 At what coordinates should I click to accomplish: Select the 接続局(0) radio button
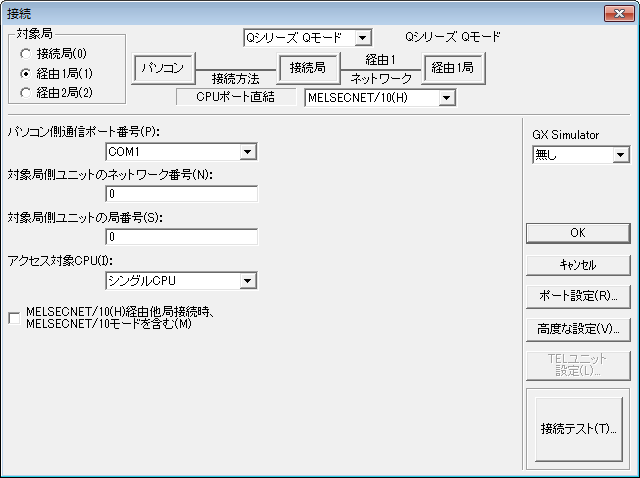tap(26, 53)
